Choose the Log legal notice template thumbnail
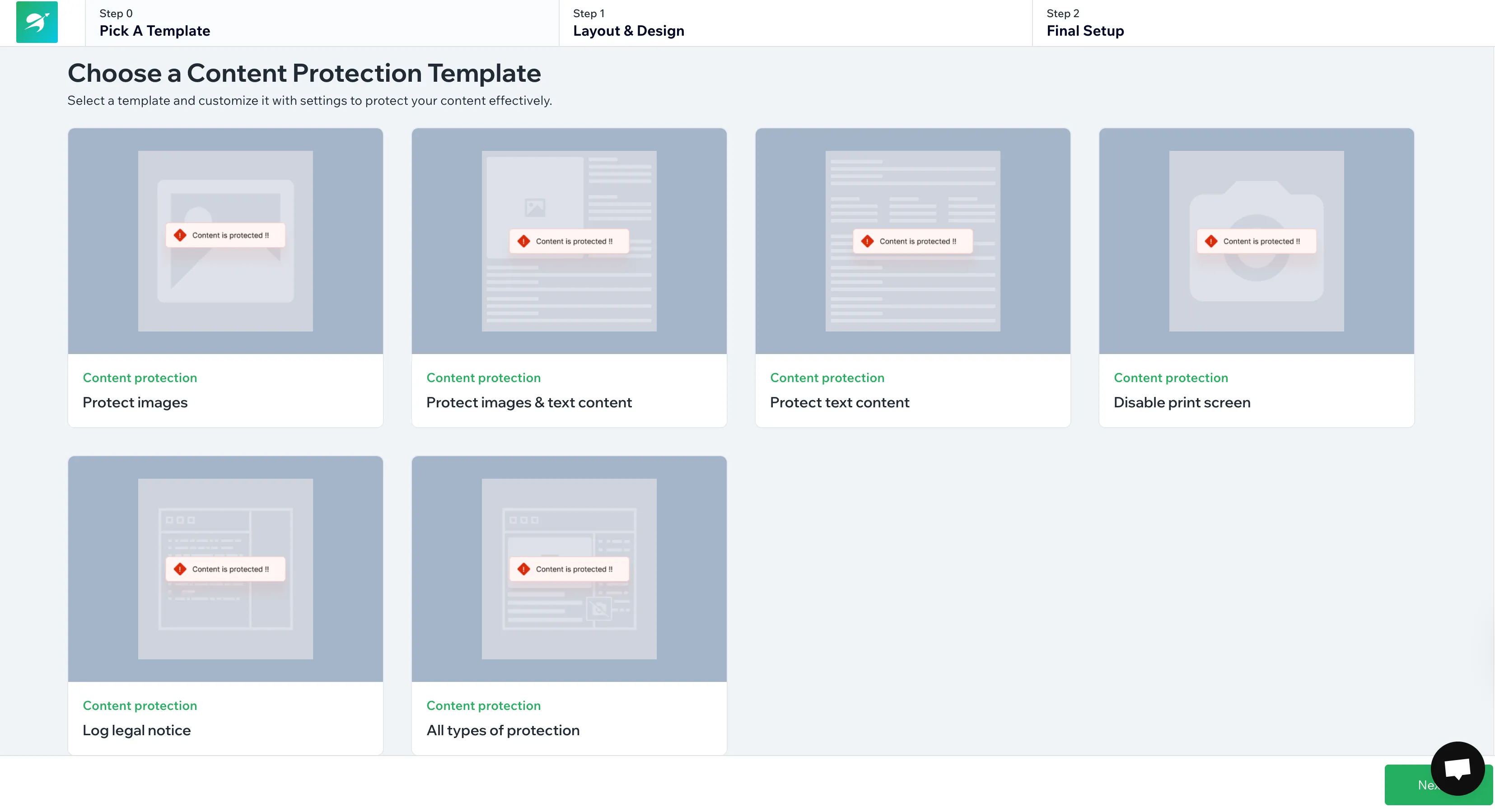Screen dimensions: 1495x812 click(x=225, y=627)
